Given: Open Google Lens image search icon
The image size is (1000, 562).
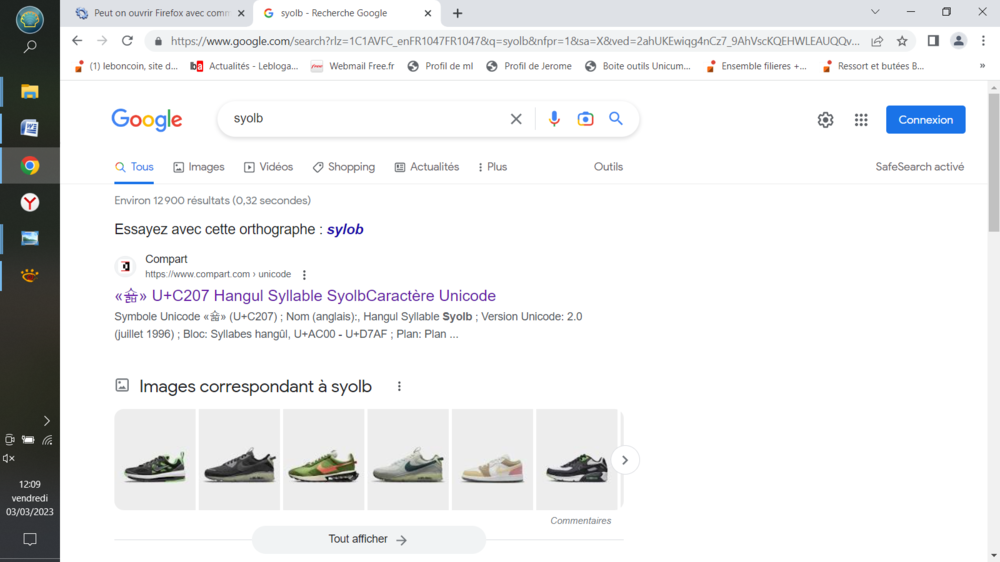Looking at the screenshot, I should tap(585, 119).
